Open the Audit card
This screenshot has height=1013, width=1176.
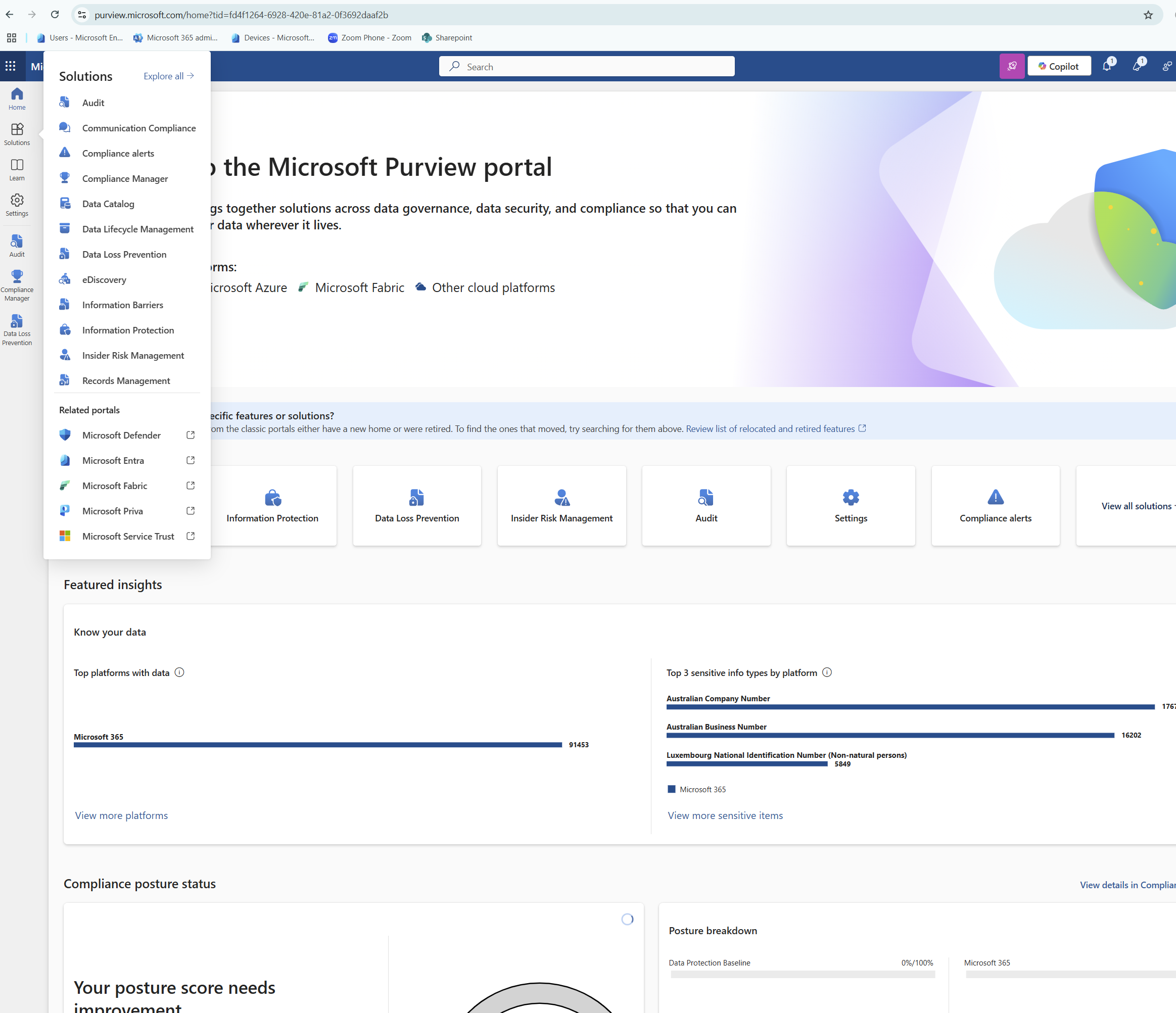706,506
